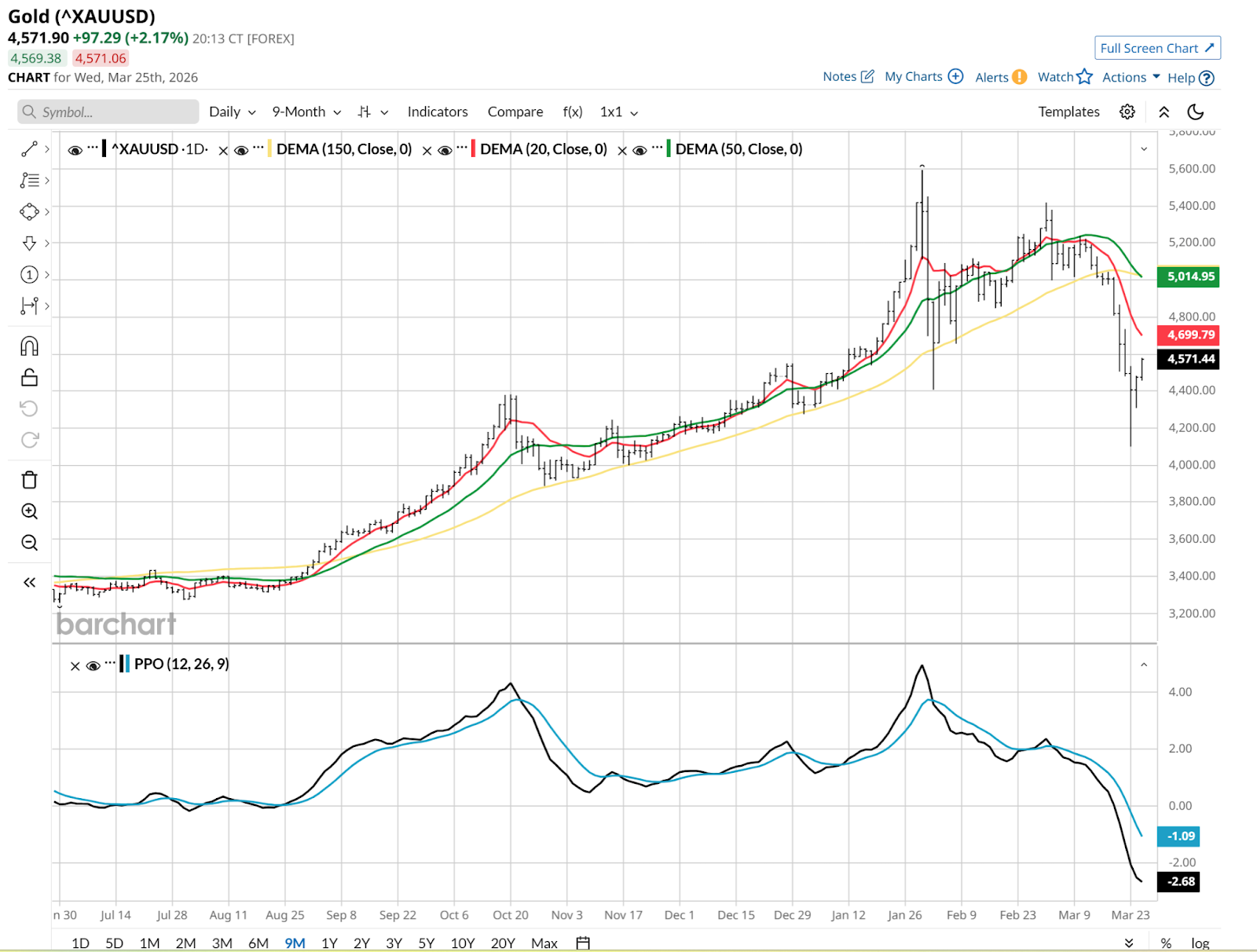Open the Templates link

pos(1068,112)
